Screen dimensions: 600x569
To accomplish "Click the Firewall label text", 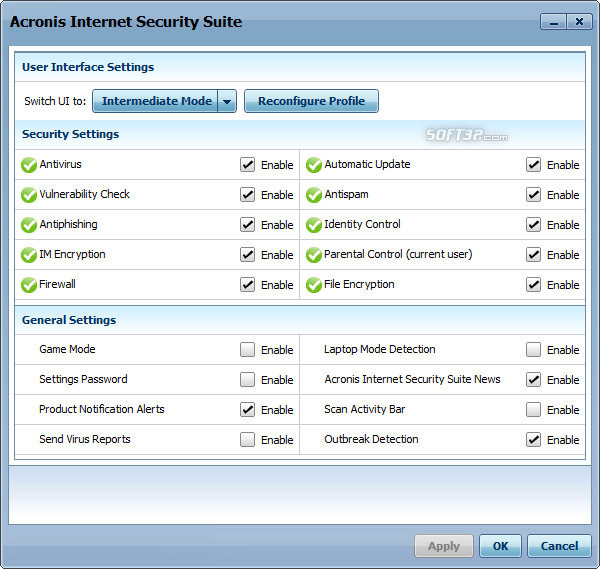I will pos(57,284).
